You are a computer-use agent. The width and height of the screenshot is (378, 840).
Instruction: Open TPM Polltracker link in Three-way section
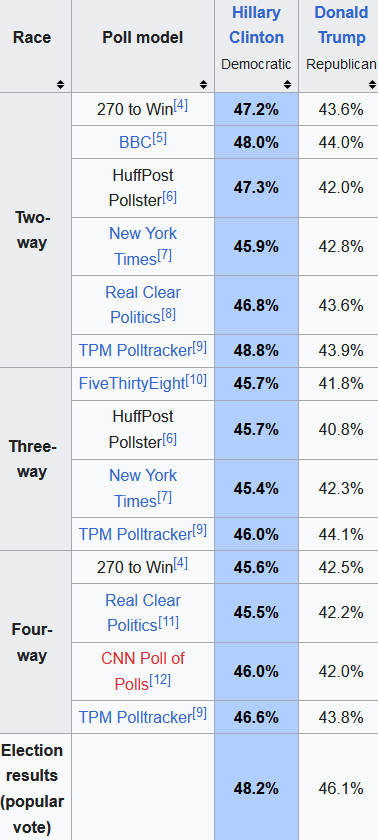[x=135, y=534]
